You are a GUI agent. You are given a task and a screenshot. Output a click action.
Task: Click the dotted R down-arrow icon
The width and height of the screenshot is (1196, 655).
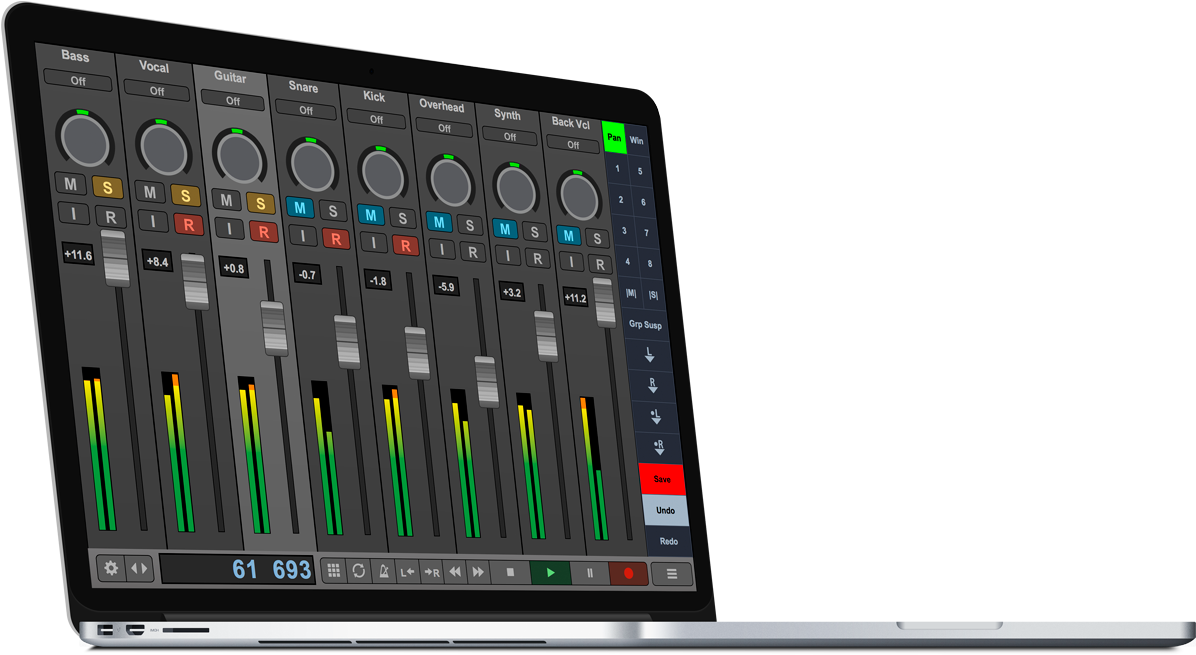[x=658, y=447]
